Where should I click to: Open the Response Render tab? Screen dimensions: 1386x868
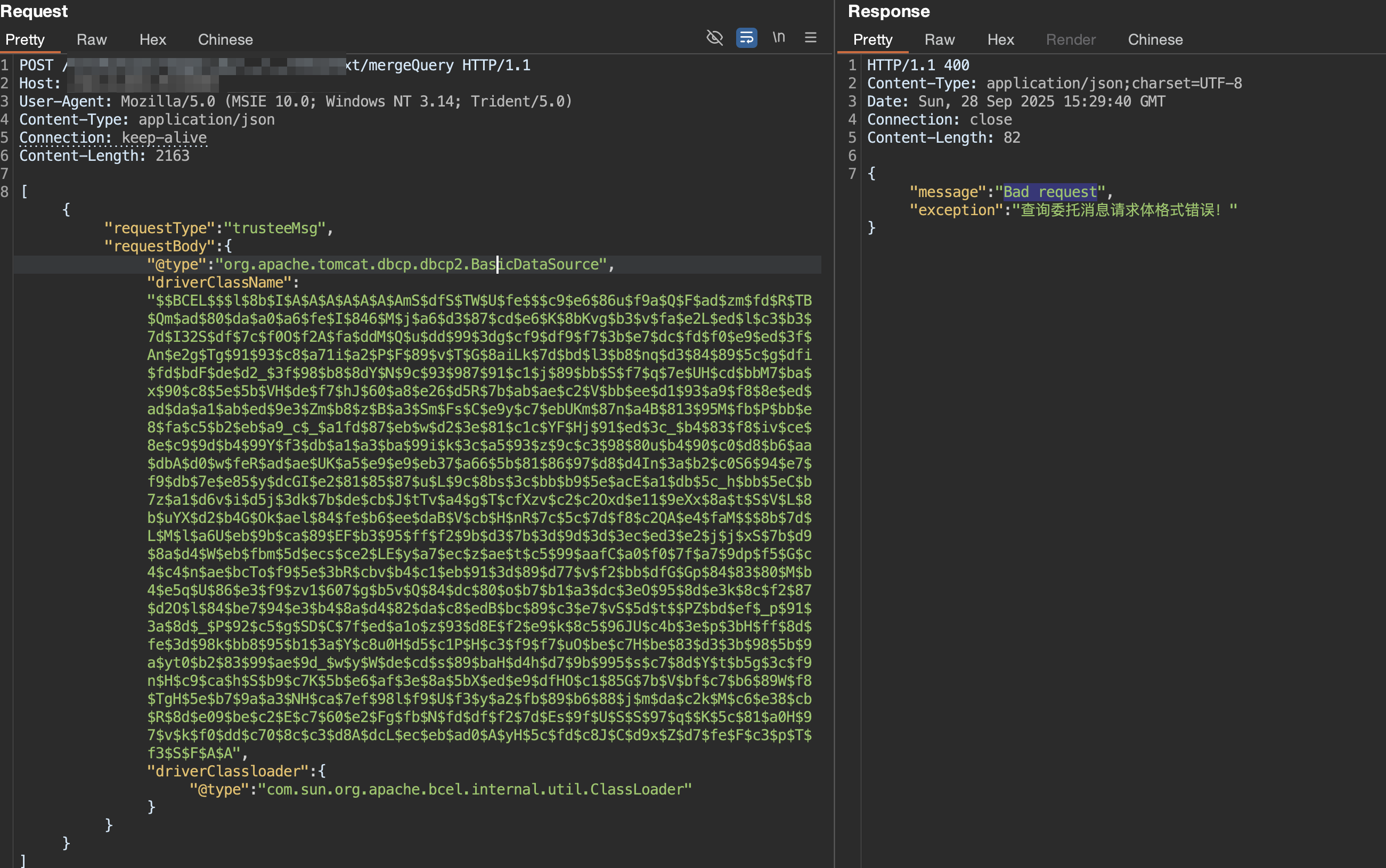point(1071,39)
